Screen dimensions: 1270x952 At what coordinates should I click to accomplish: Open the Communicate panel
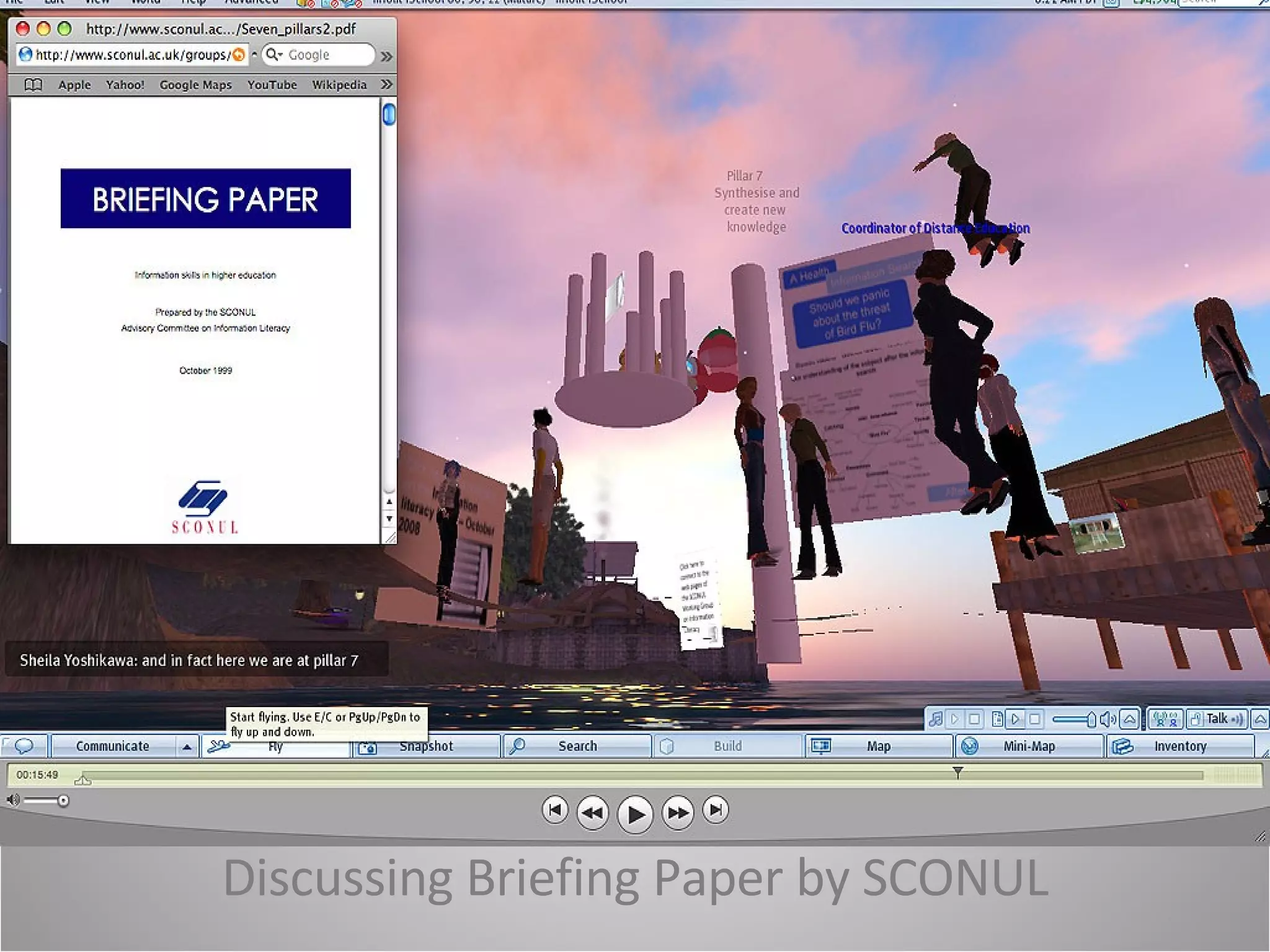113,746
